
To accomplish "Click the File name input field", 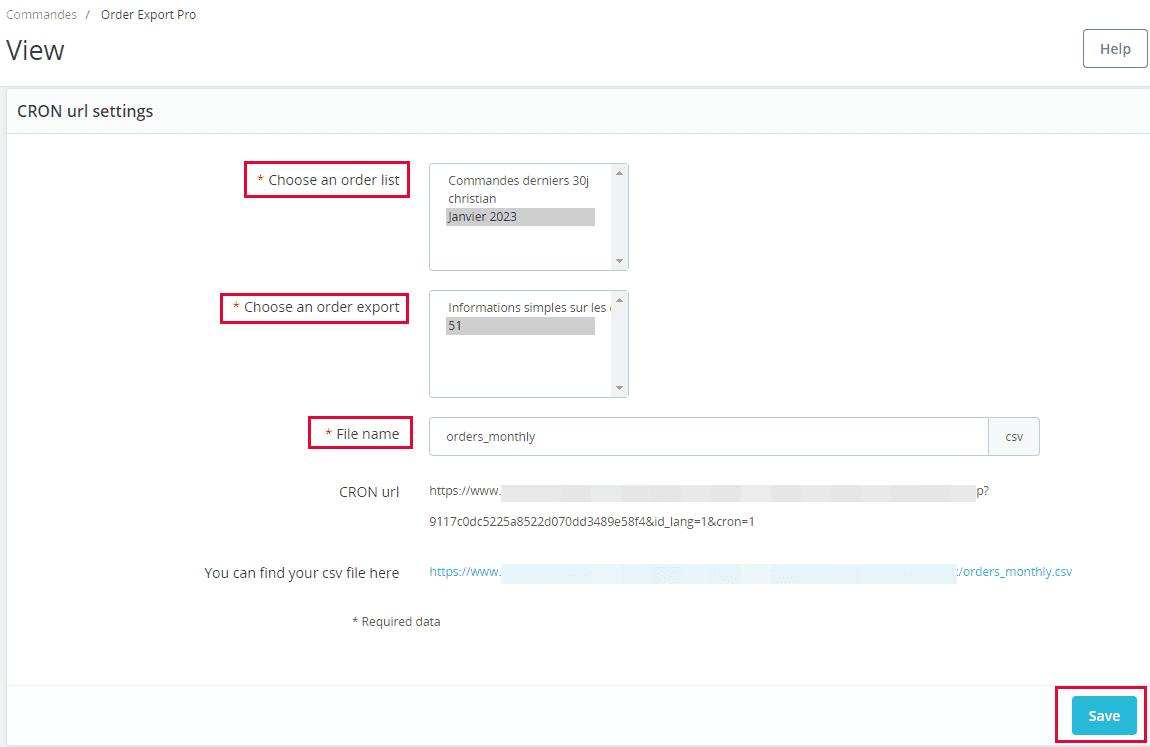I will point(708,437).
